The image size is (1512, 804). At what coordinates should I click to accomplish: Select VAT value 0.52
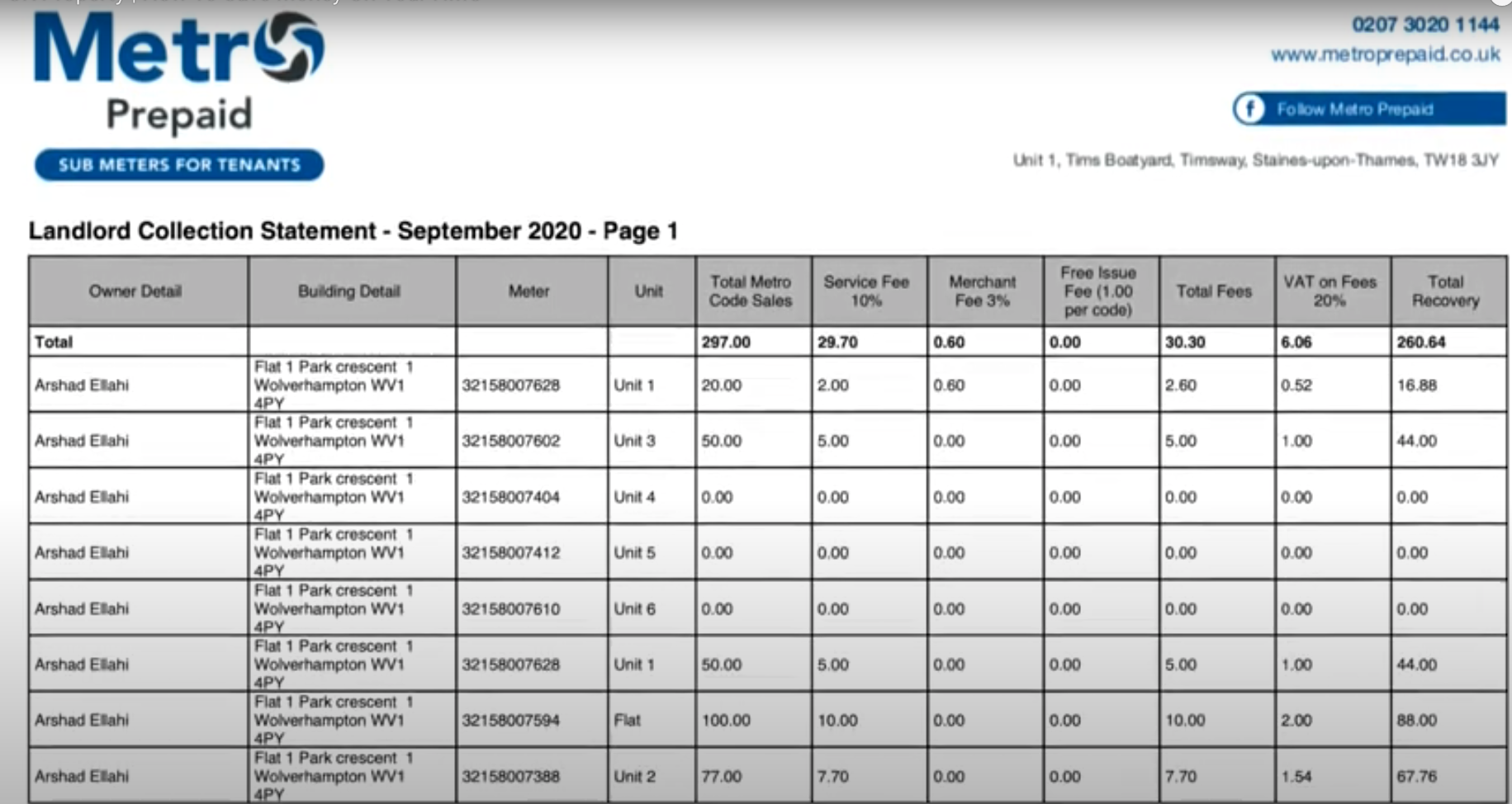[x=1296, y=385]
